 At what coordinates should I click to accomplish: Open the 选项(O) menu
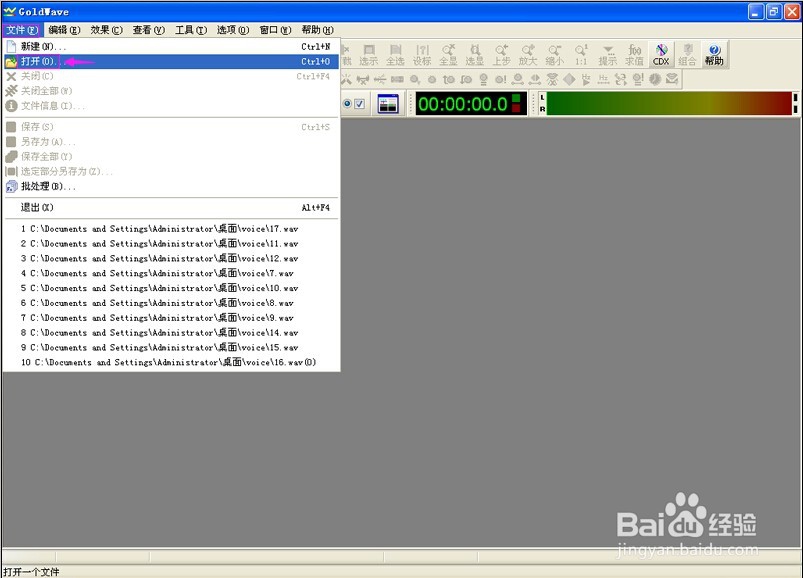[x=233, y=30]
